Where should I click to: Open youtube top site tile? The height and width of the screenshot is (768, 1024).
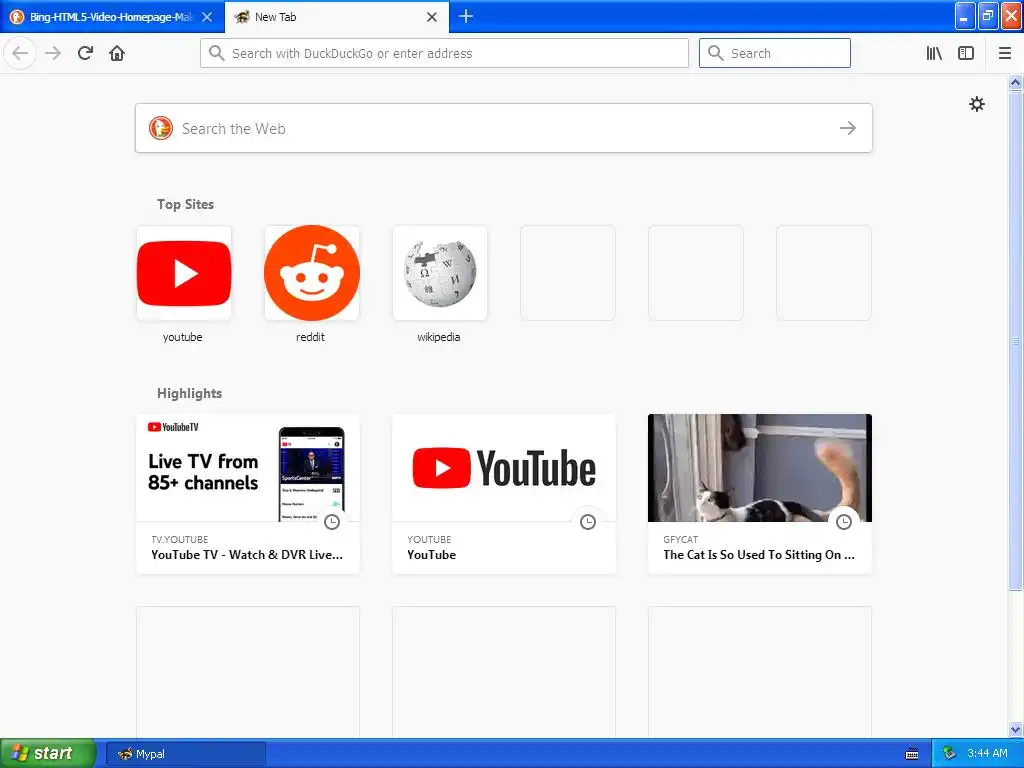click(x=184, y=273)
